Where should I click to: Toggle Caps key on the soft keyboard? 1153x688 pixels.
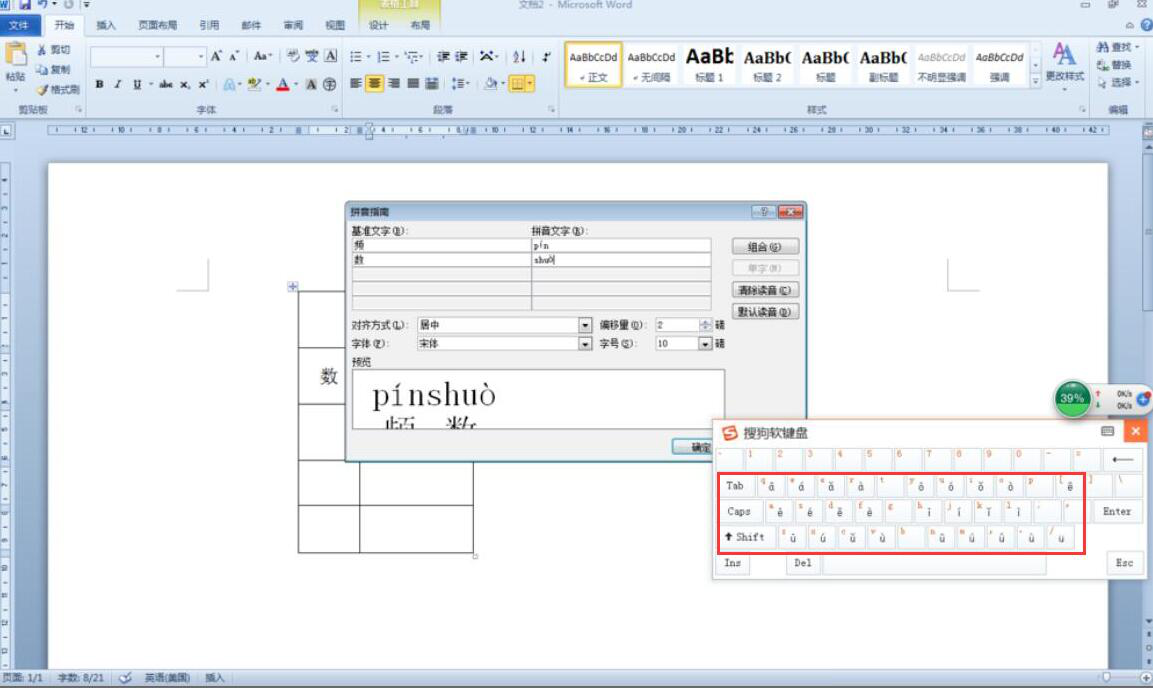(x=739, y=511)
